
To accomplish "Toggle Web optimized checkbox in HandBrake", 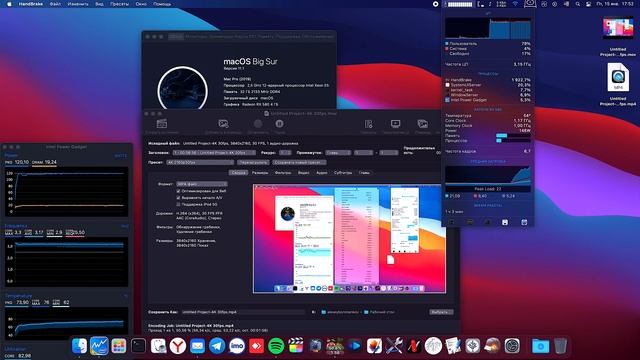I will coord(178,191).
